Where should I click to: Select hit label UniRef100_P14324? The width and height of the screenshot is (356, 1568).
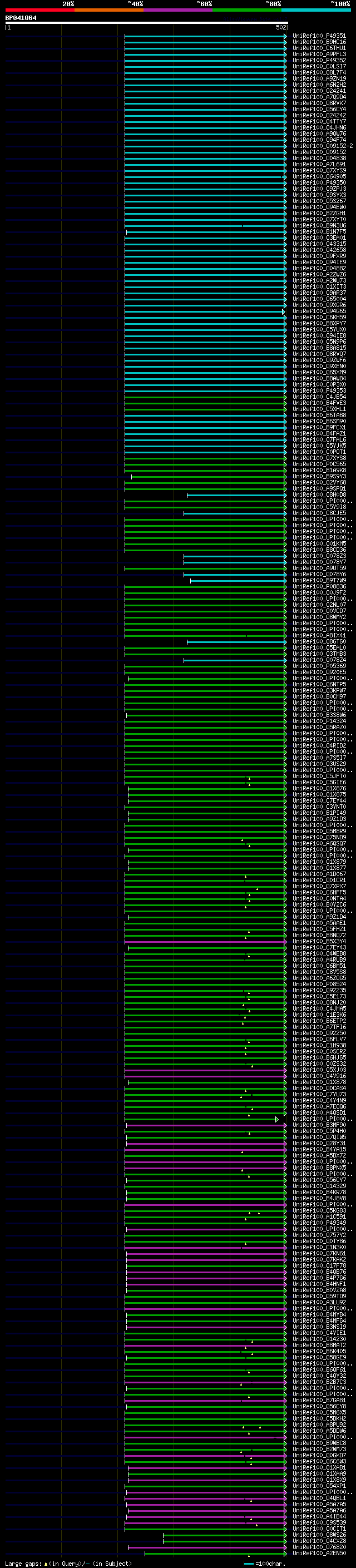coord(319,721)
